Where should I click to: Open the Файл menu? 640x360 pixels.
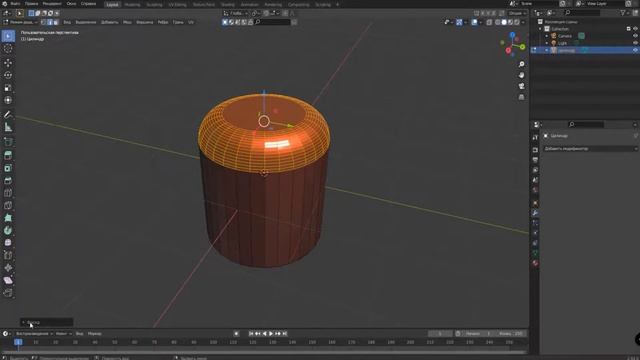tap(16, 4)
